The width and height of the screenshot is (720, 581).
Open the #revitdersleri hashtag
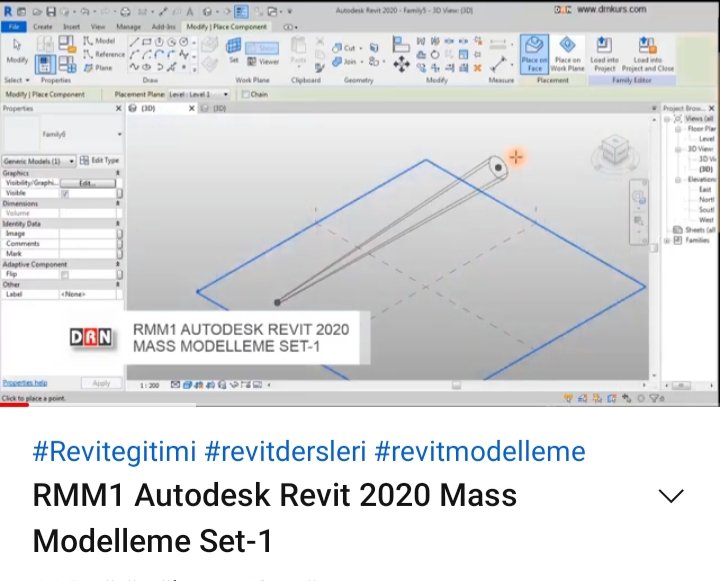285,451
